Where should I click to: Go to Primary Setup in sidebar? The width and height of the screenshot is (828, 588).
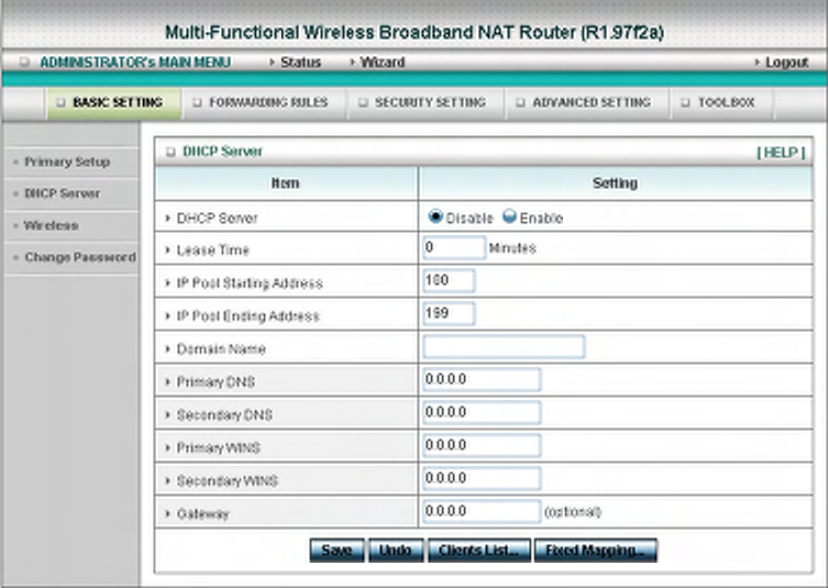[67, 162]
